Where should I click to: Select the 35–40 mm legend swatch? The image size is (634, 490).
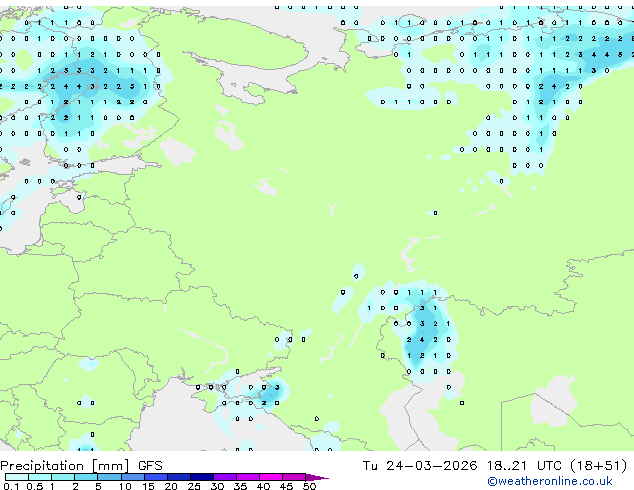pyautogui.click(x=247, y=477)
